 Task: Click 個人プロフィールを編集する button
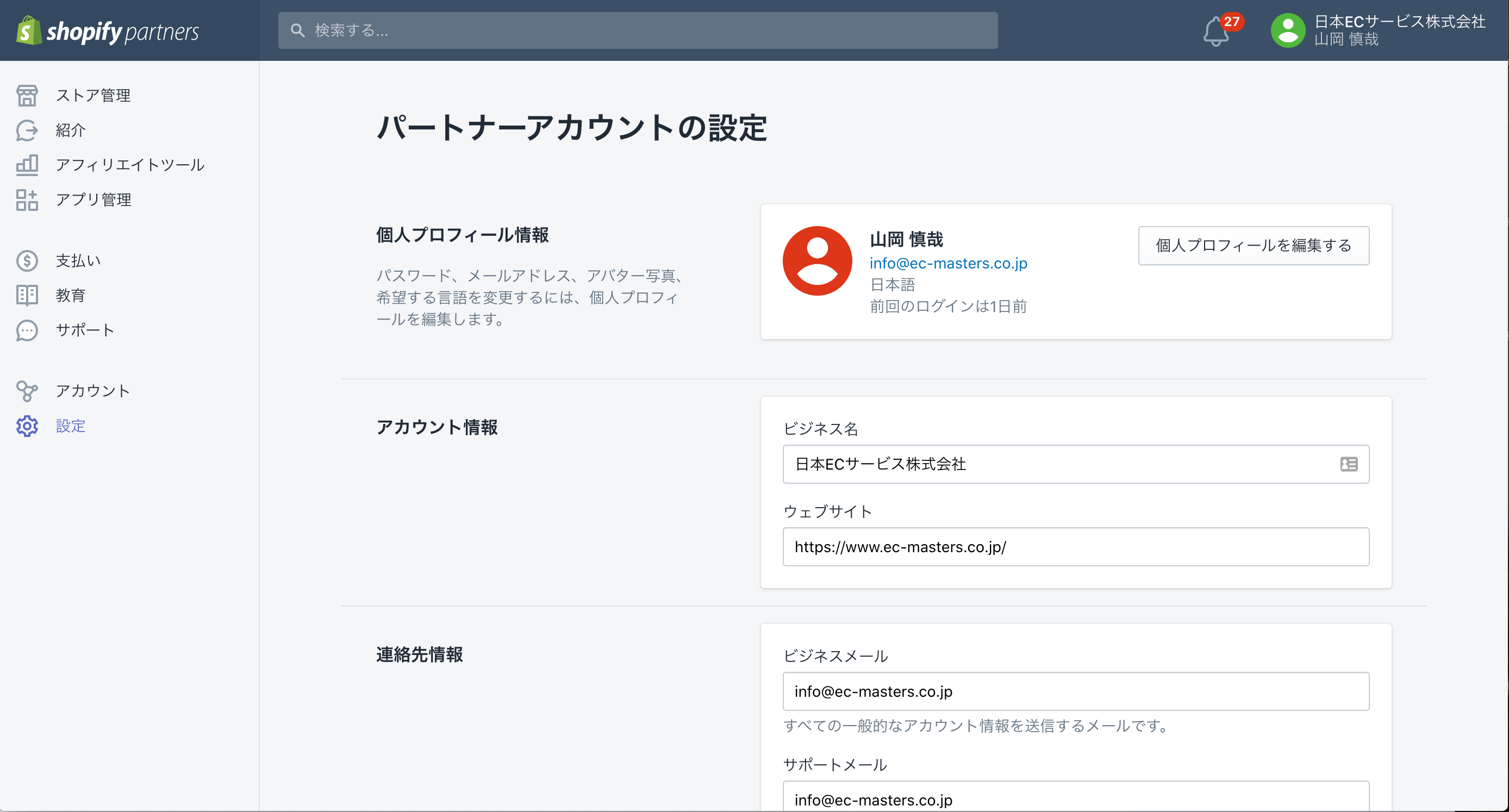click(1254, 246)
